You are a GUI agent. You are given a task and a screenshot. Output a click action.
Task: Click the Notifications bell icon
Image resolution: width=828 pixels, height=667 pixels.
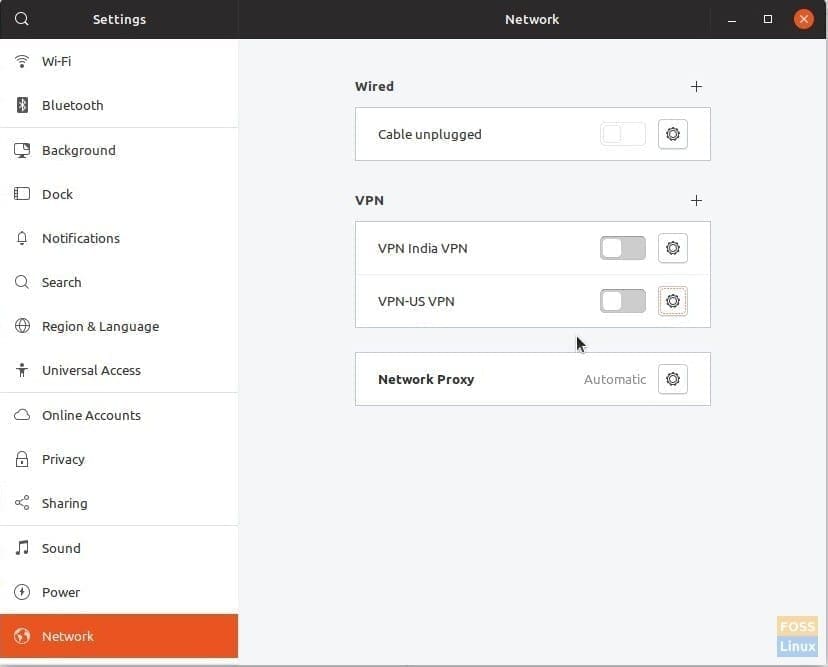(x=22, y=238)
